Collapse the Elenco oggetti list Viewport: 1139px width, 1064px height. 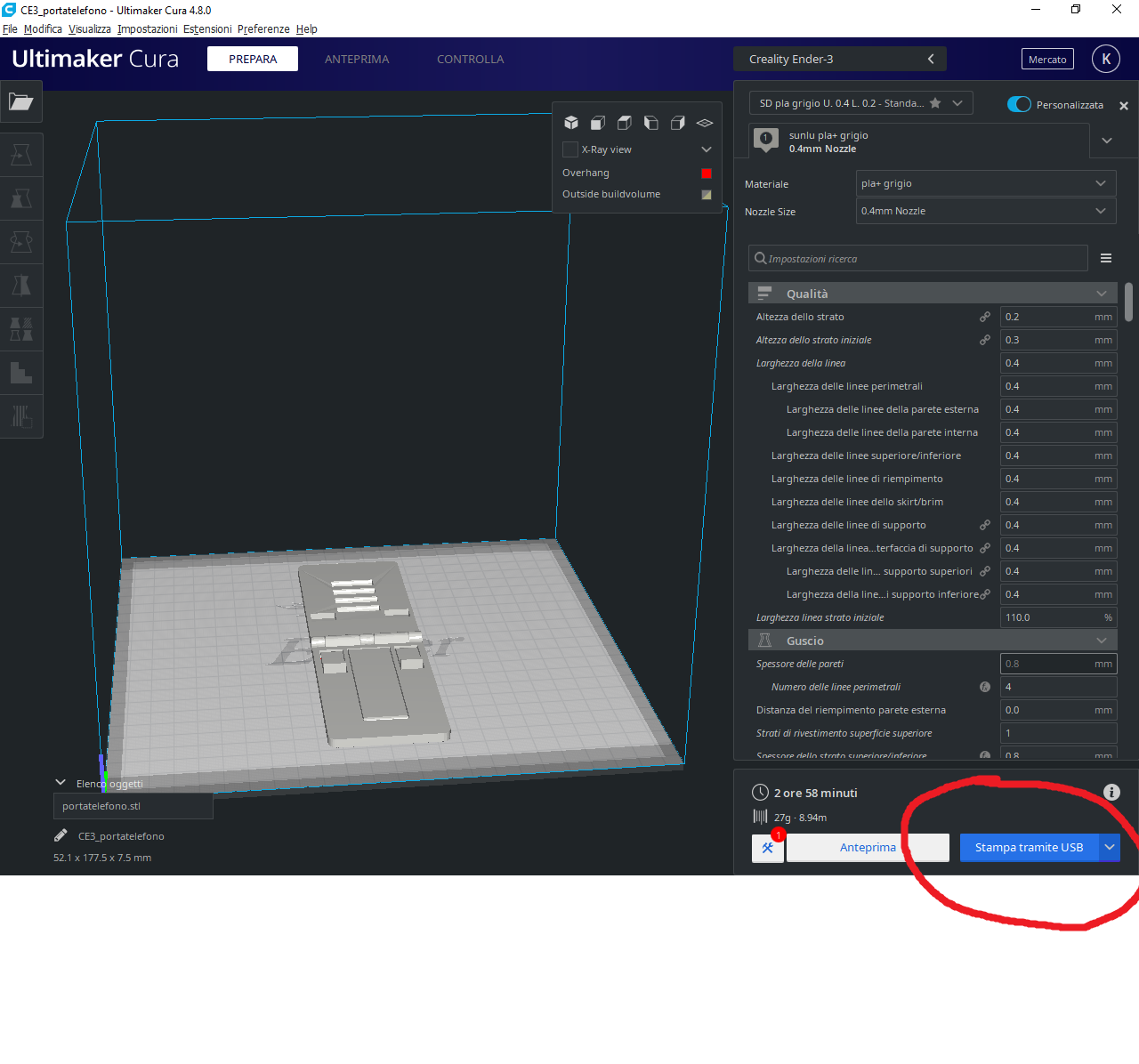tap(61, 783)
